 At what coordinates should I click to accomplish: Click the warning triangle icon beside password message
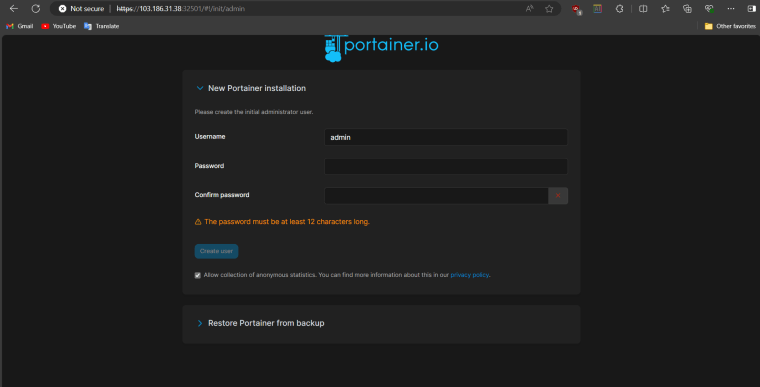coord(198,222)
